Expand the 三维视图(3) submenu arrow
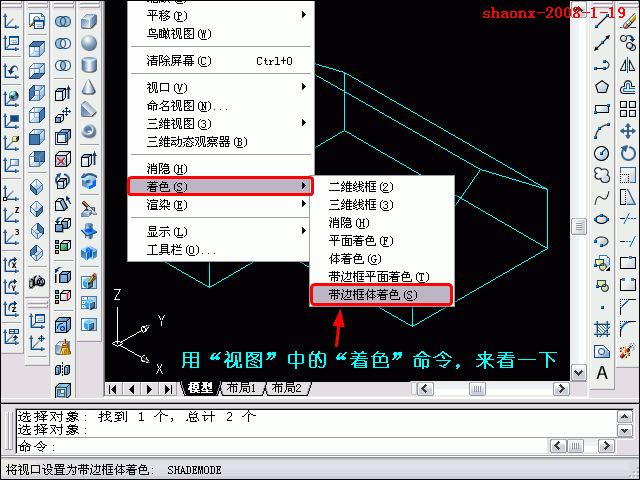The image size is (640, 480). coord(304,123)
